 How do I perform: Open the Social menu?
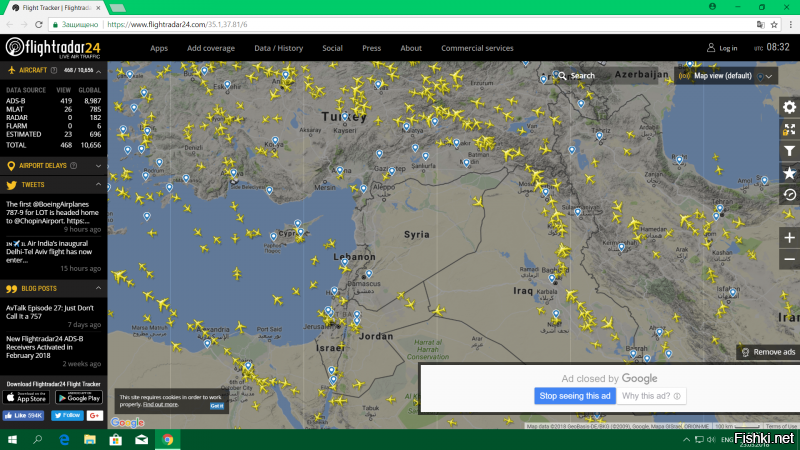point(332,48)
